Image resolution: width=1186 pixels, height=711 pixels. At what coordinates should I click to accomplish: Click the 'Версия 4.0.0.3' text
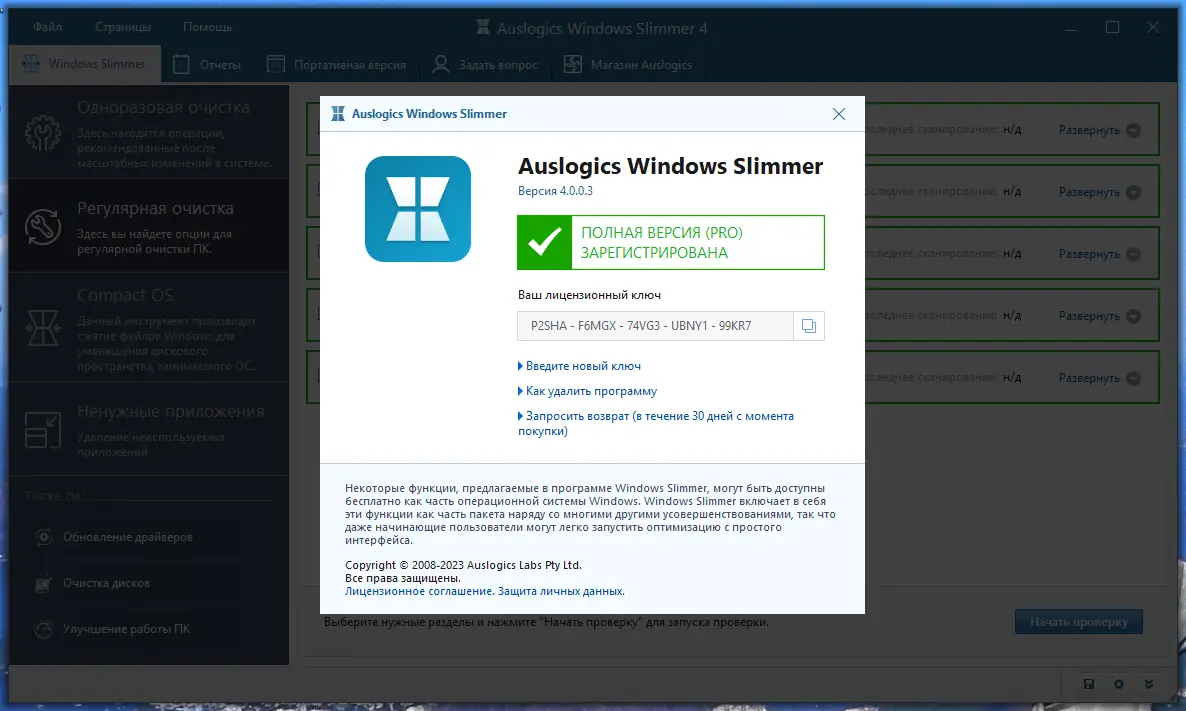555,191
